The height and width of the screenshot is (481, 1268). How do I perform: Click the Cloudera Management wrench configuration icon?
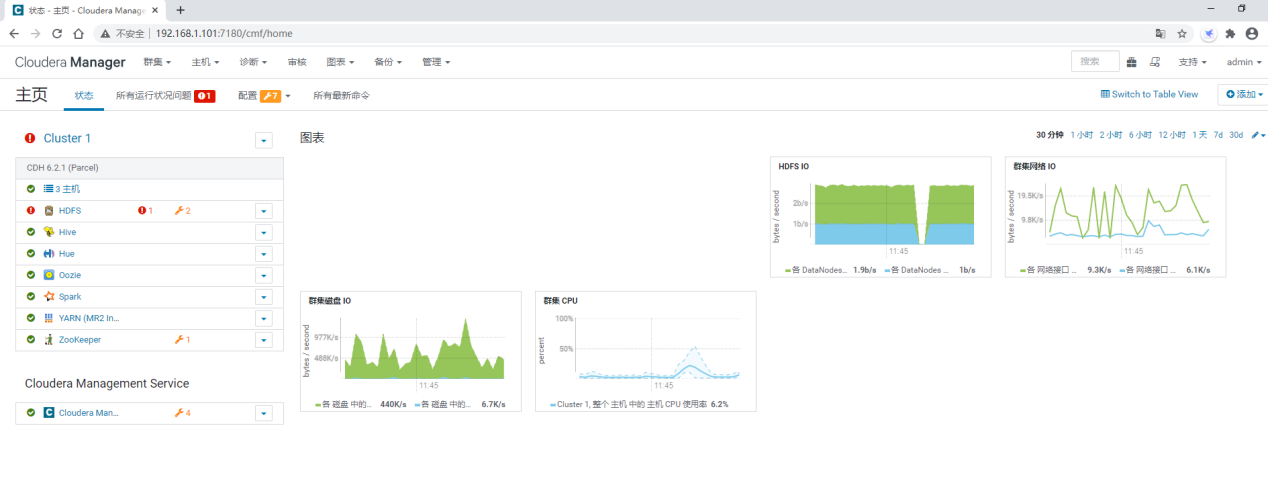coord(178,412)
